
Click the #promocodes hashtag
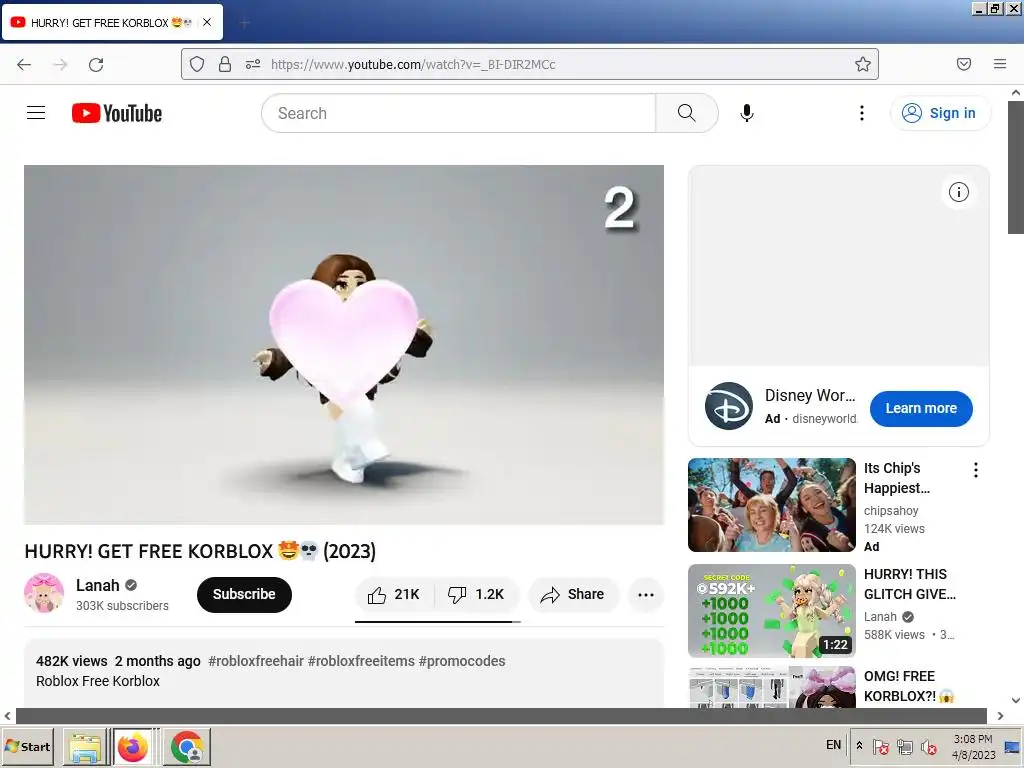462,661
